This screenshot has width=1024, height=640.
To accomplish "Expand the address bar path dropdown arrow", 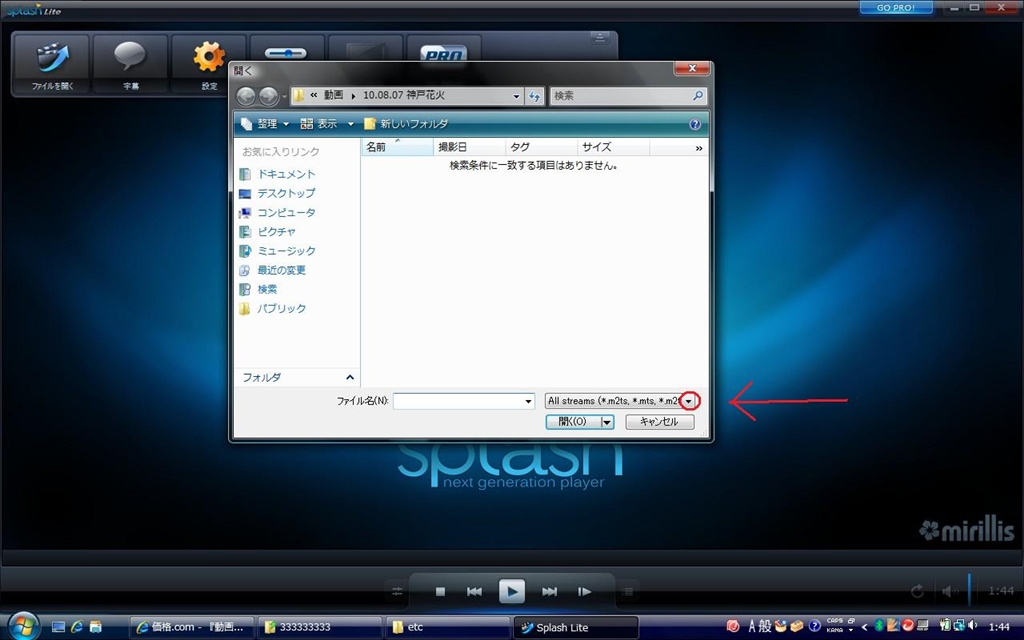I will pyautogui.click(x=516, y=96).
